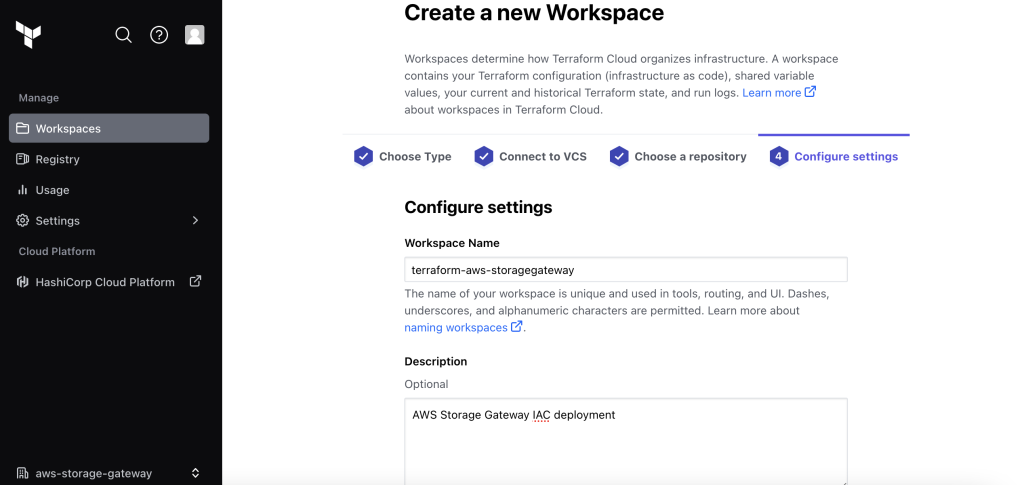Click the organization building icon
Screen dimensions: 1024x485
point(23,473)
